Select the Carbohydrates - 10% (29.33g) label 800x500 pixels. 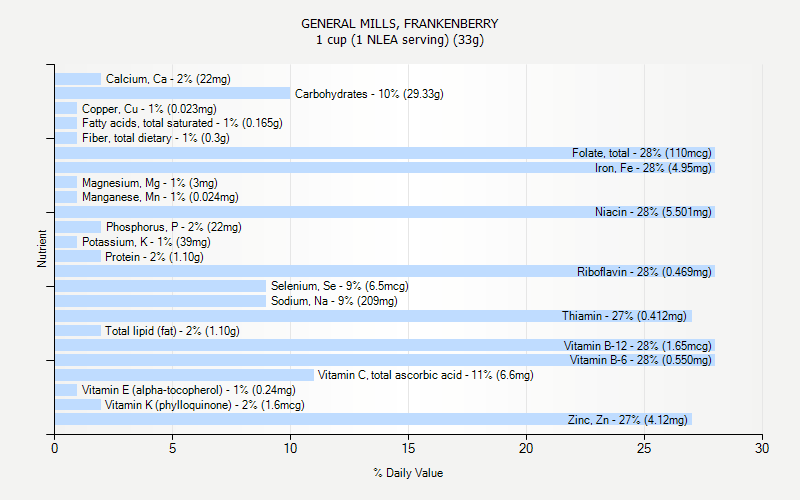(x=369, y=94)
